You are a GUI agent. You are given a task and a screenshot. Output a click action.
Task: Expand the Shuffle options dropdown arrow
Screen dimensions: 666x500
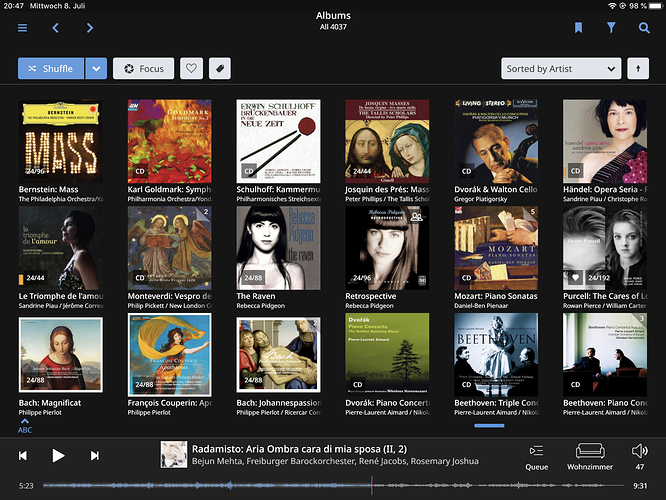click(96, 68)
